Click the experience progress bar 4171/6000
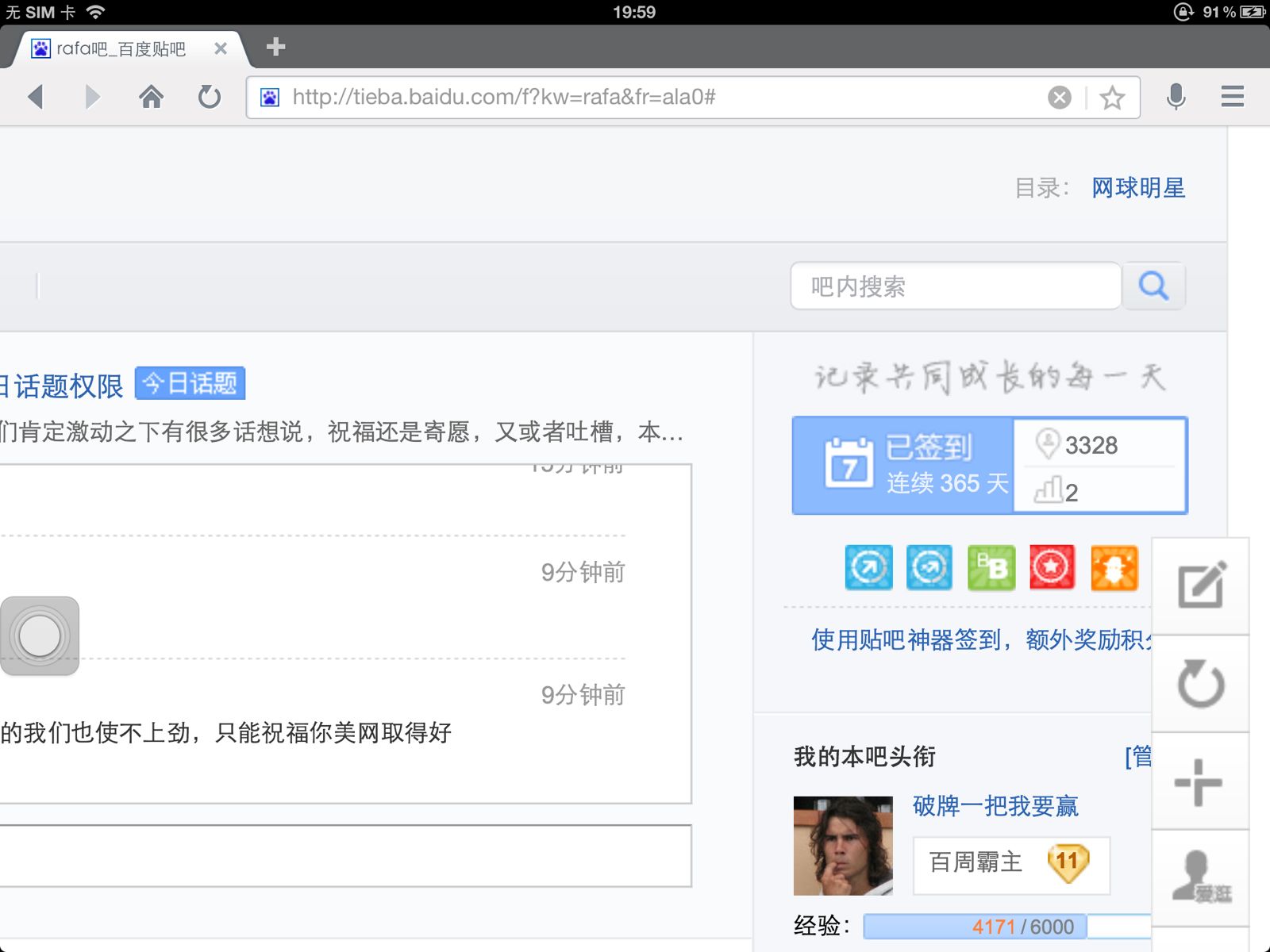This screenshot has height=952, width=1270. coord(1006,927)
